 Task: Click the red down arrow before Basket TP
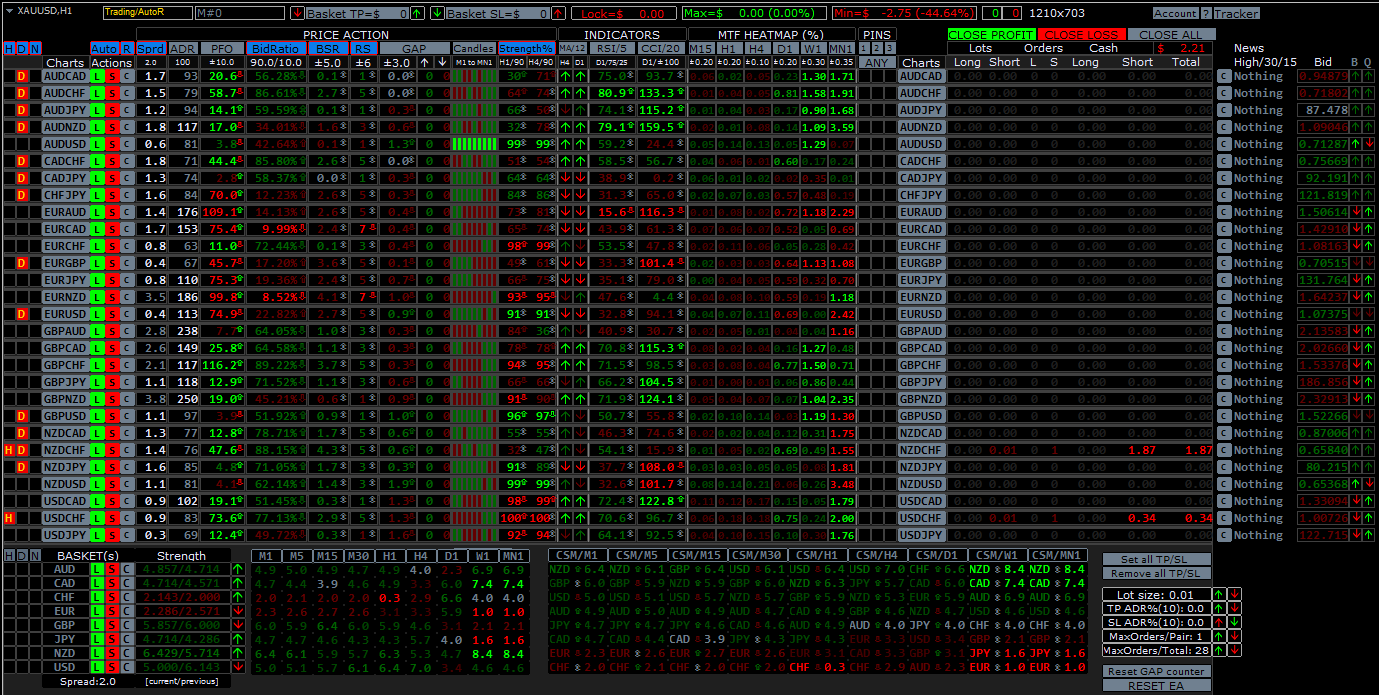[x=297, y=14]
